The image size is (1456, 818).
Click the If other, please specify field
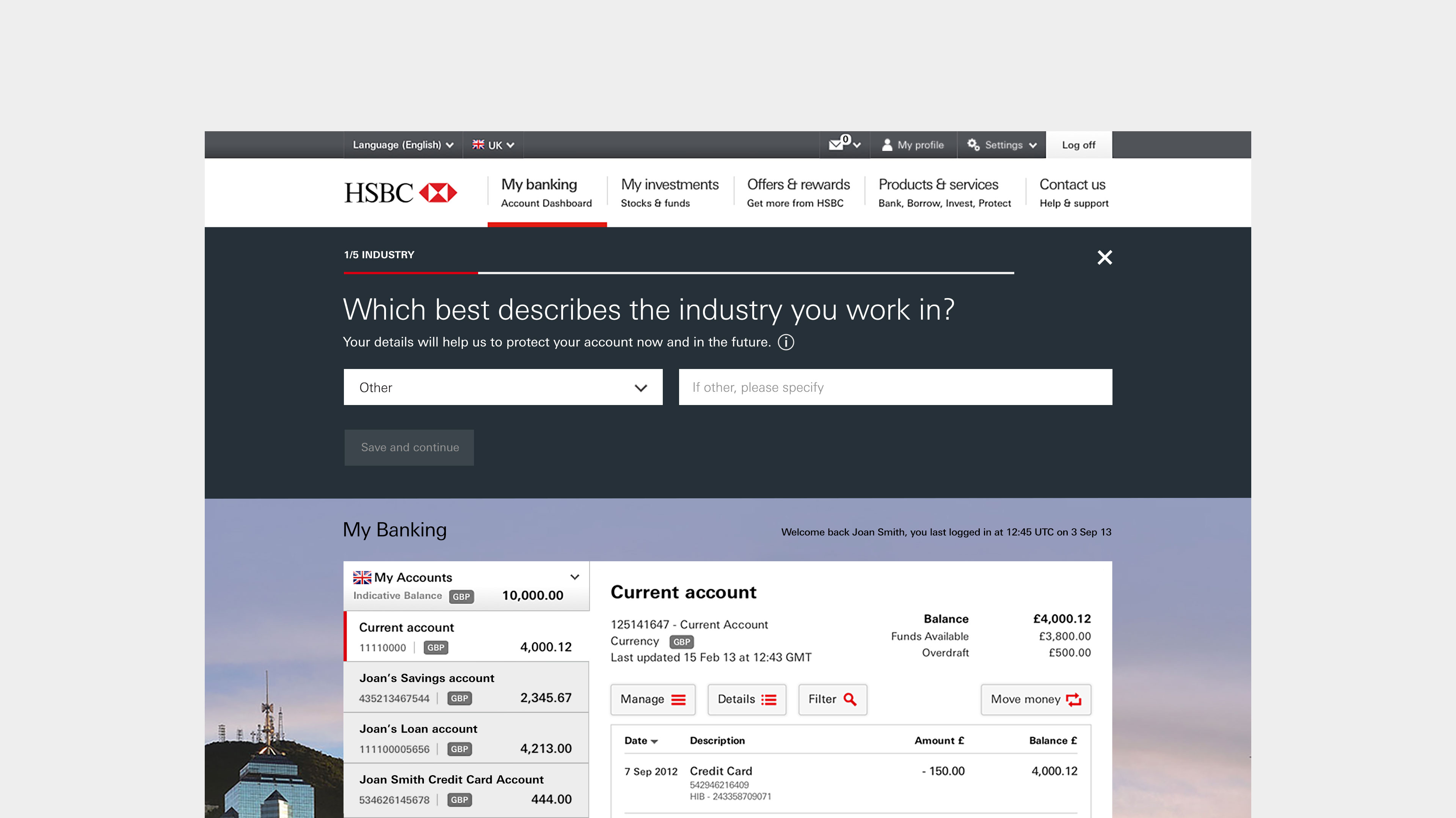click(x=895, y=387)
